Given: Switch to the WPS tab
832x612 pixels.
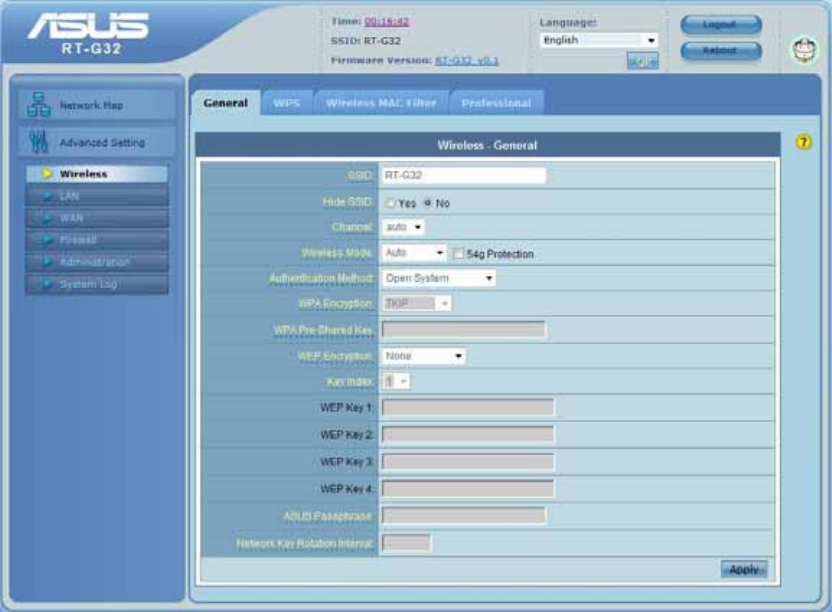Looking at the screenshot, I should (x=287, y=103).
